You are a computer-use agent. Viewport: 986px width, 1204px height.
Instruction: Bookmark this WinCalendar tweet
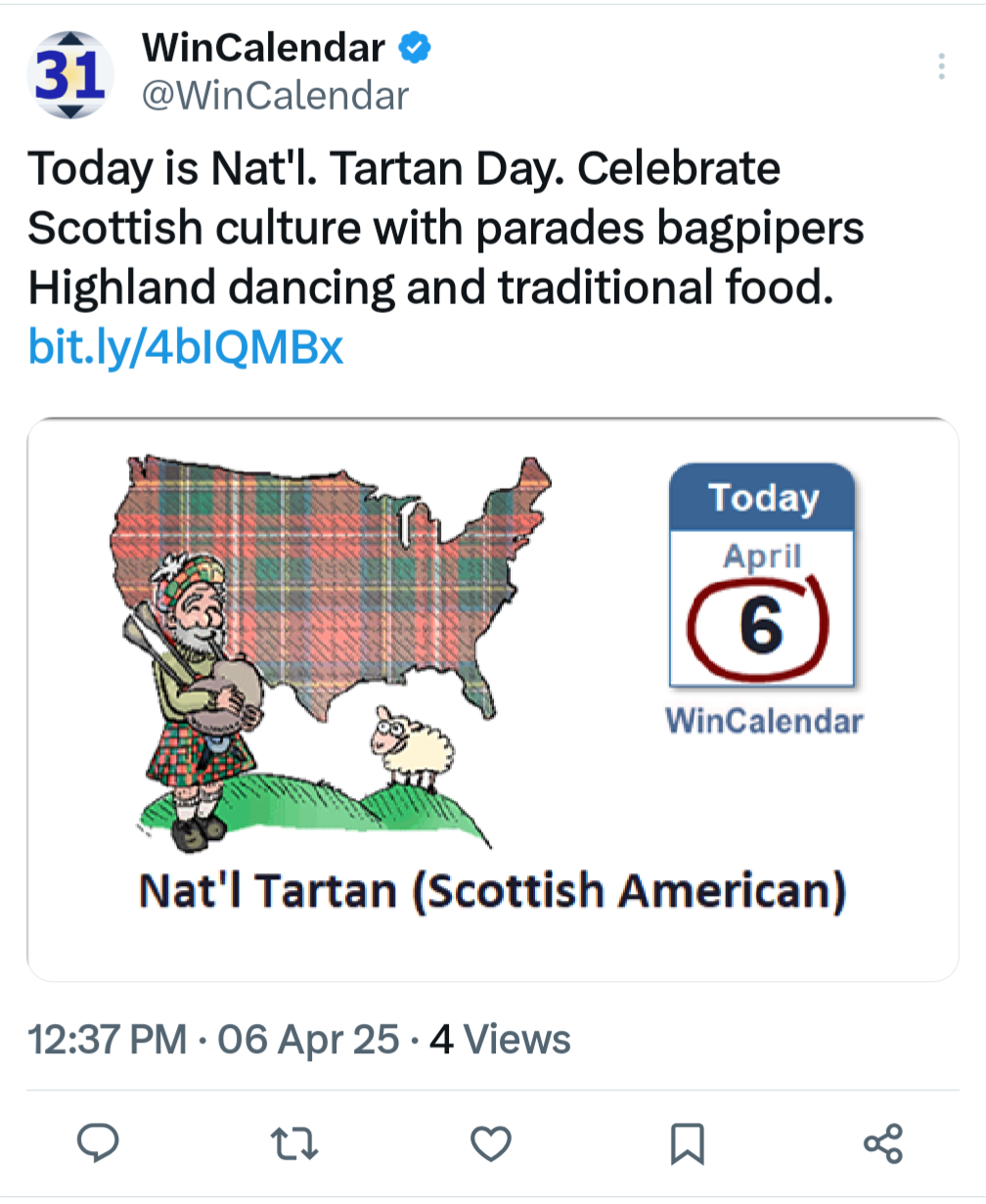coord(687,1143)
